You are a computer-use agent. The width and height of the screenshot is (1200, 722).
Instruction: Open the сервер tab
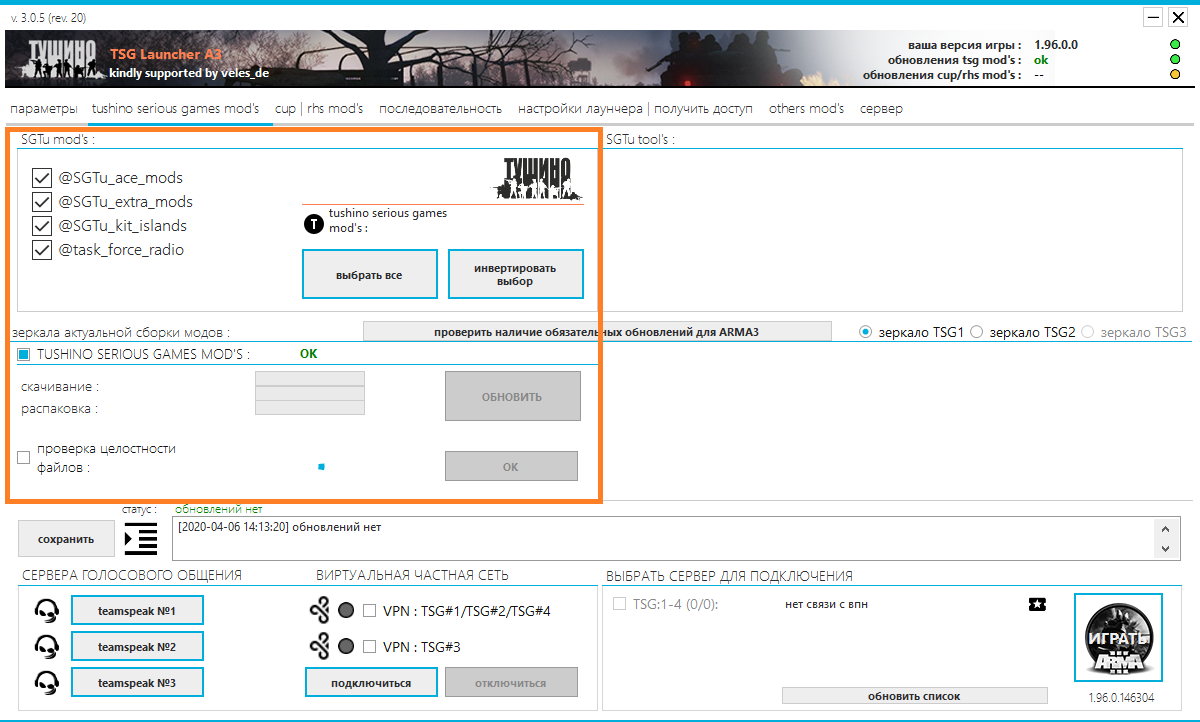(x=881, y=109)
